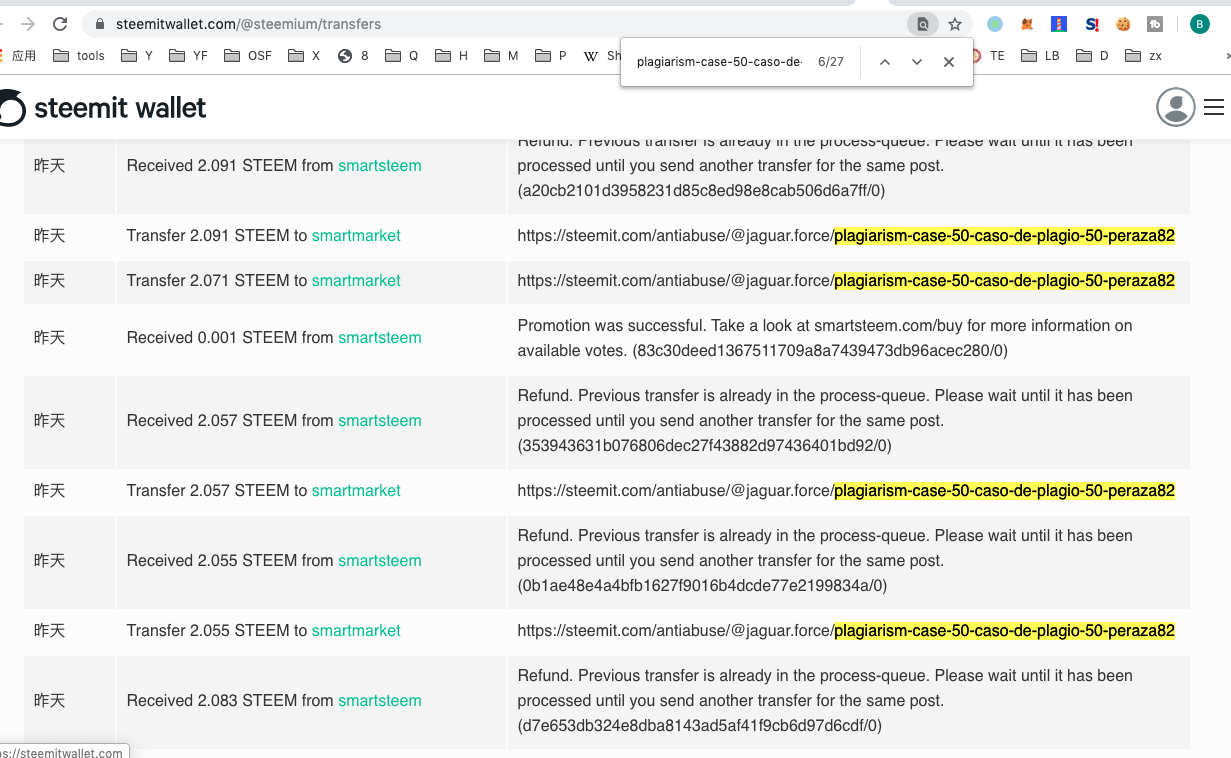Open the Wikipedia W bookmark
Screen dimensions: 1231x758
point(602,56)
